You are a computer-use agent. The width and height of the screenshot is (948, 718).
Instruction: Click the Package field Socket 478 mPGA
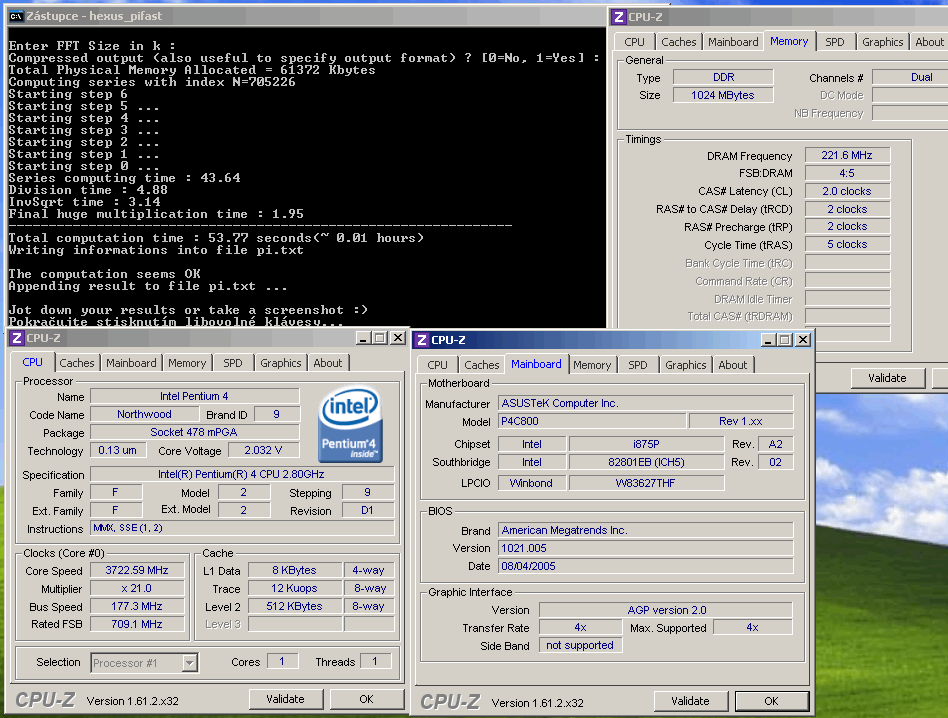194,432
